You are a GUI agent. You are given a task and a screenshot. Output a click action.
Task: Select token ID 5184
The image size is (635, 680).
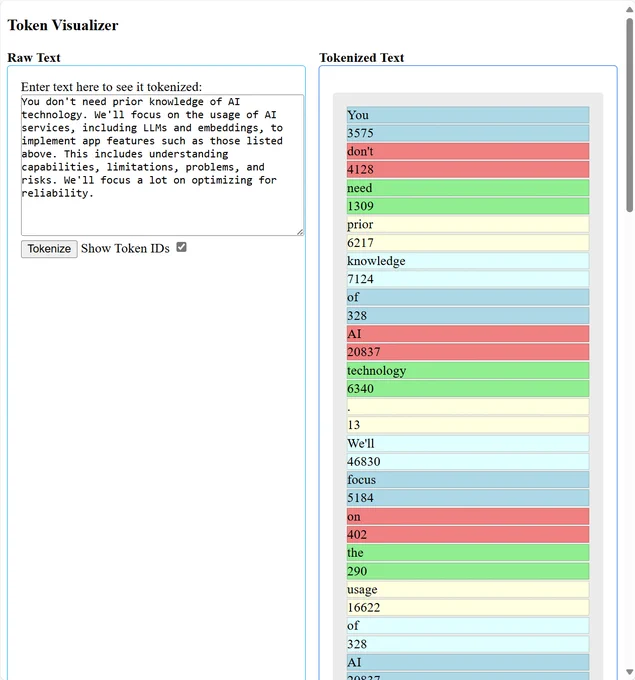(468, 498)
